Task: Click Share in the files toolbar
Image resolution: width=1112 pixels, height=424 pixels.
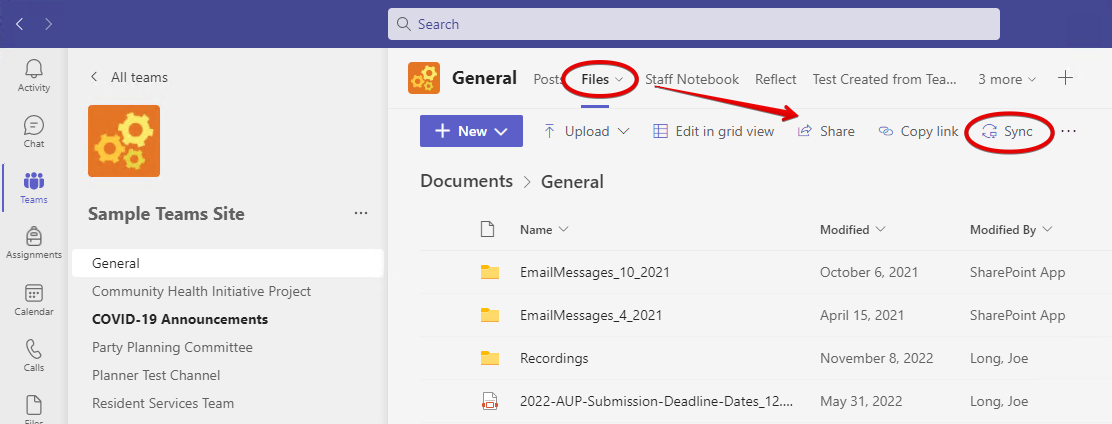Action: (826, 131)
